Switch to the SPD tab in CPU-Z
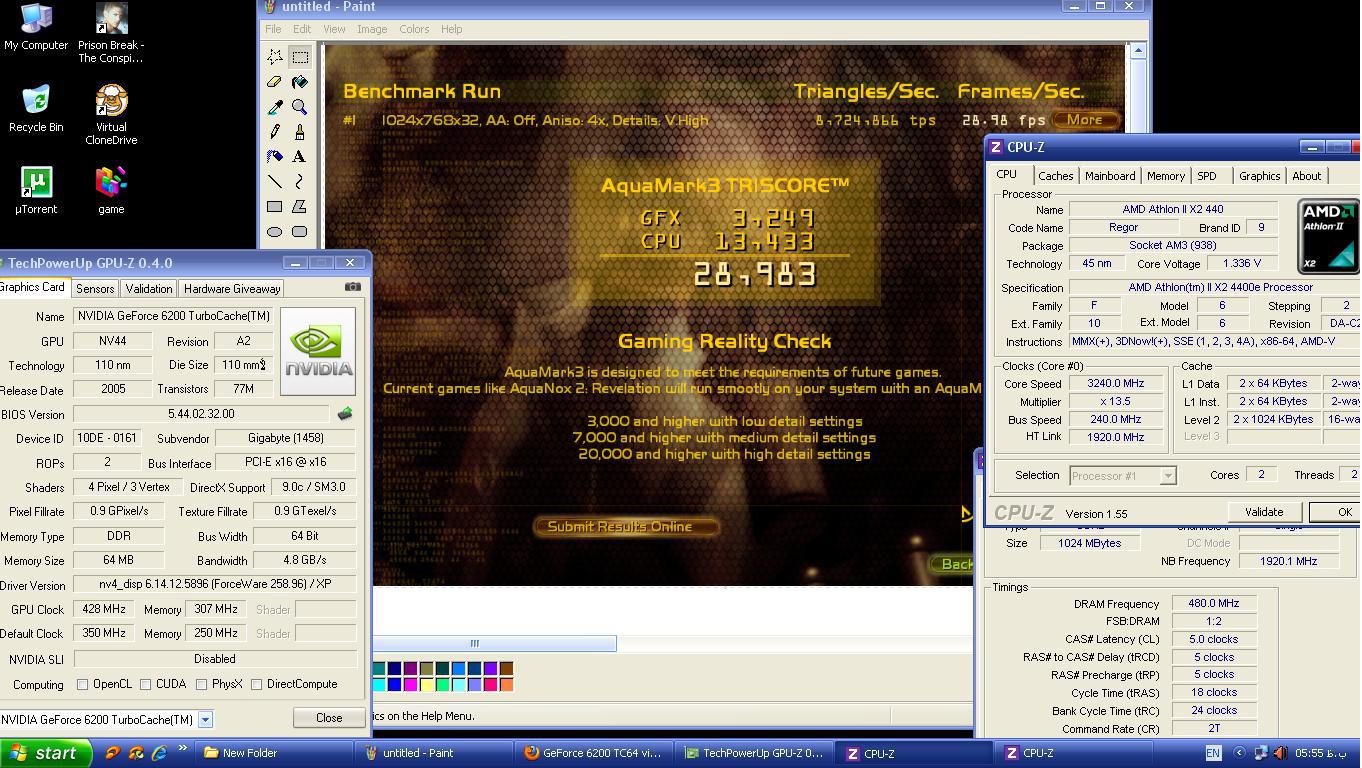This screenshot has width=1362, height=768. pos(1207,176)
